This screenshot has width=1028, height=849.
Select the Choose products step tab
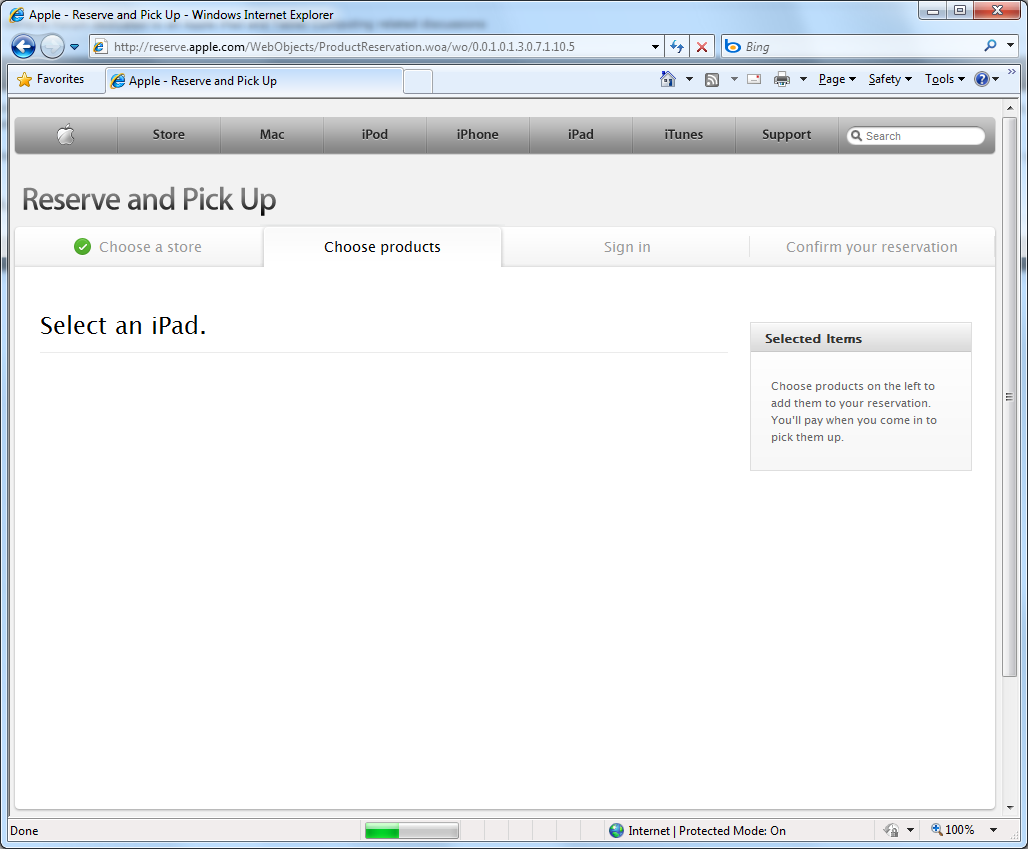point(382,247)
